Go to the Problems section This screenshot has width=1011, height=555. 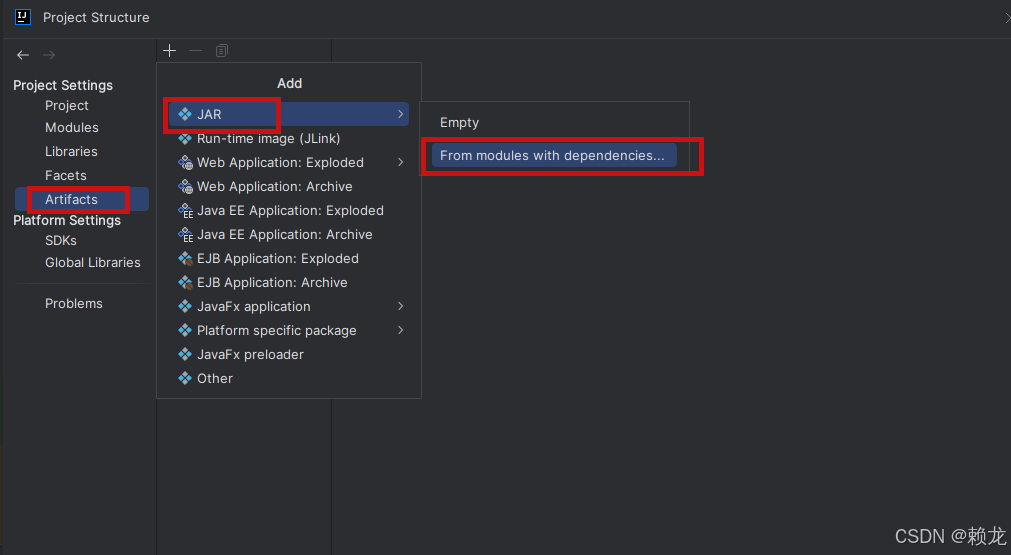tap(74, 304)
